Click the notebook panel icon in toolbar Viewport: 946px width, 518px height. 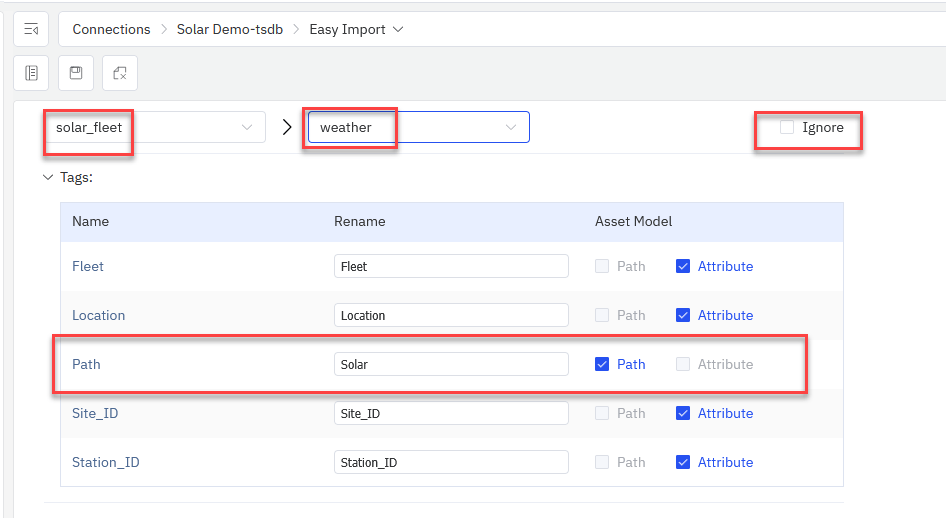pos(31,73)
